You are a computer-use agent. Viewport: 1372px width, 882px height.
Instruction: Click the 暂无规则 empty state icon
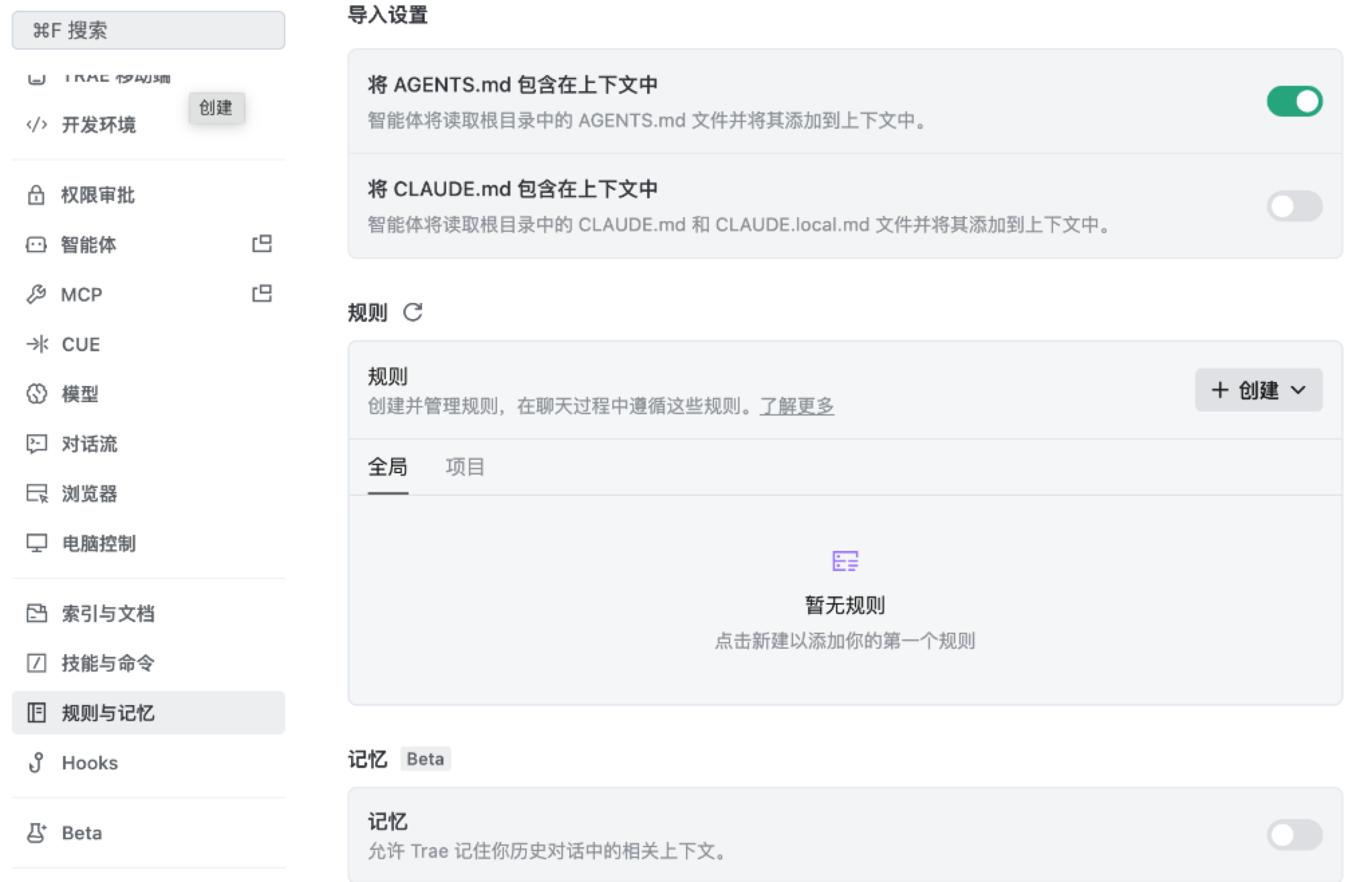point(845,561)
